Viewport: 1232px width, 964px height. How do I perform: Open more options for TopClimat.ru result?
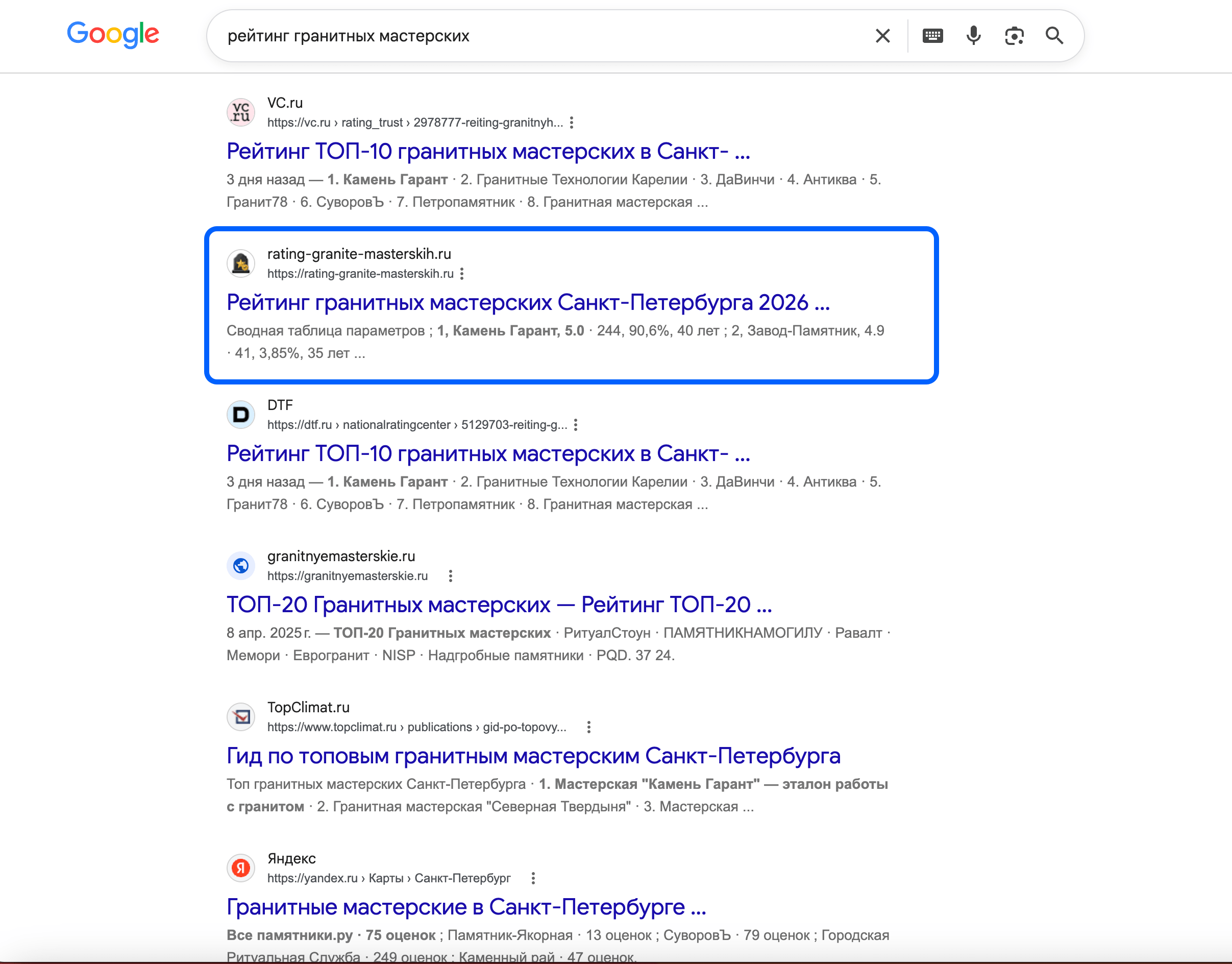pos(589,728)
